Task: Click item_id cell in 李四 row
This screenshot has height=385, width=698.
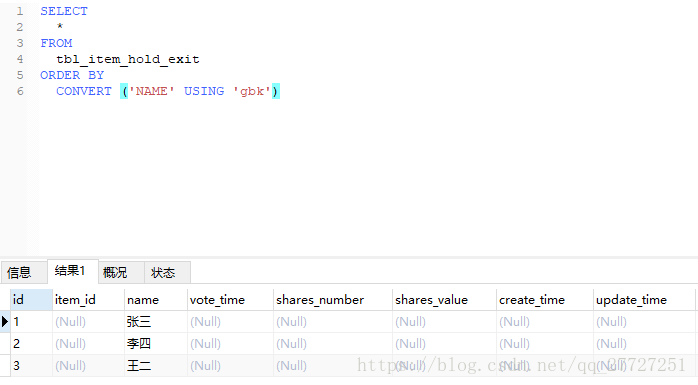Action: pos(89,344)
